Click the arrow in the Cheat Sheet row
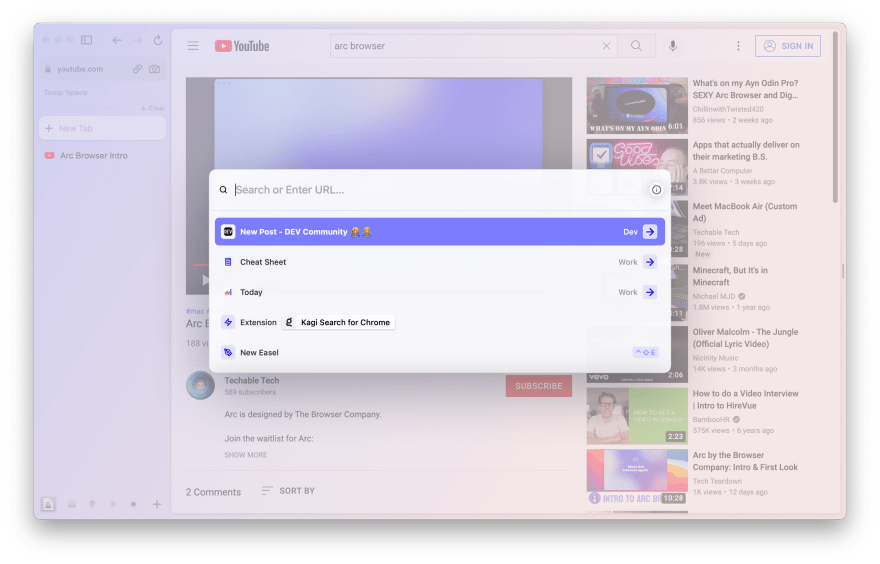Image resolution: width=880 pixels, height=564 pixels. click(650, 262)
